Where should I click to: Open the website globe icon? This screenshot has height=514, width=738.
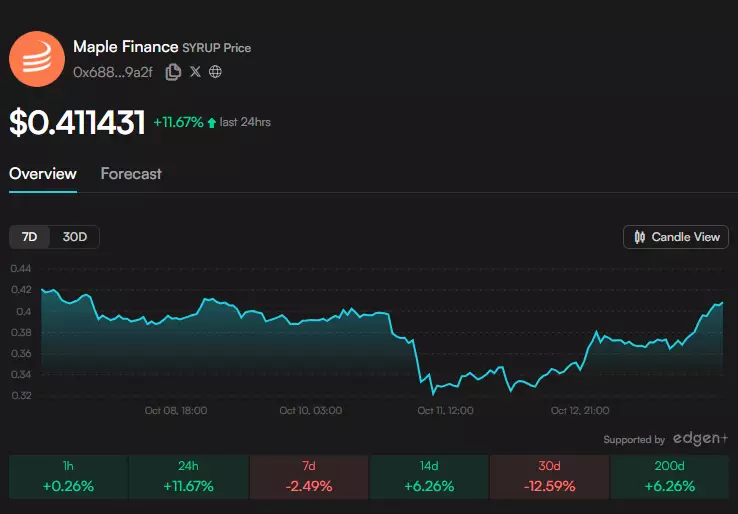click(x=215, y=72)
